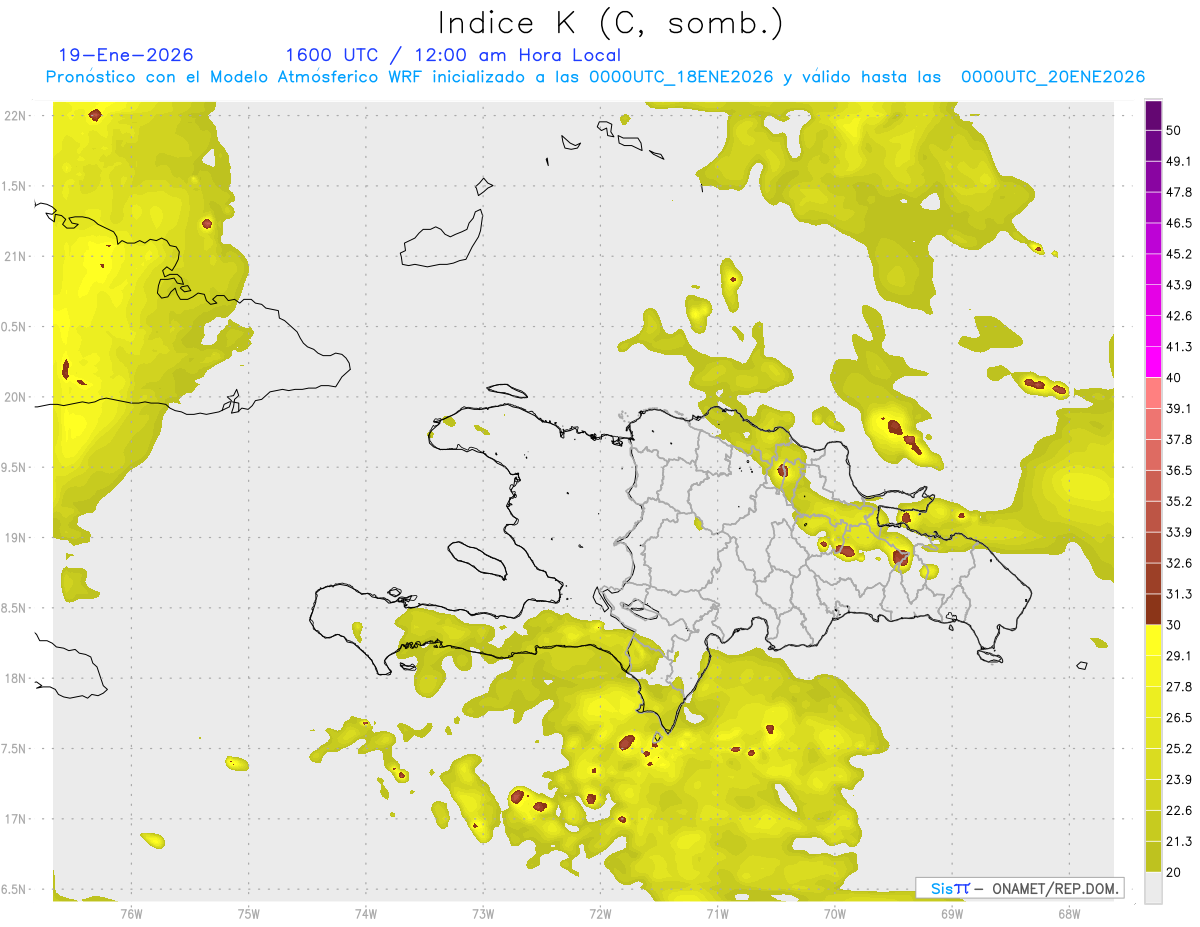Select the date label 19-Ene-2026
Viewport: 1200px width, 927px height.
coord(126,55)
